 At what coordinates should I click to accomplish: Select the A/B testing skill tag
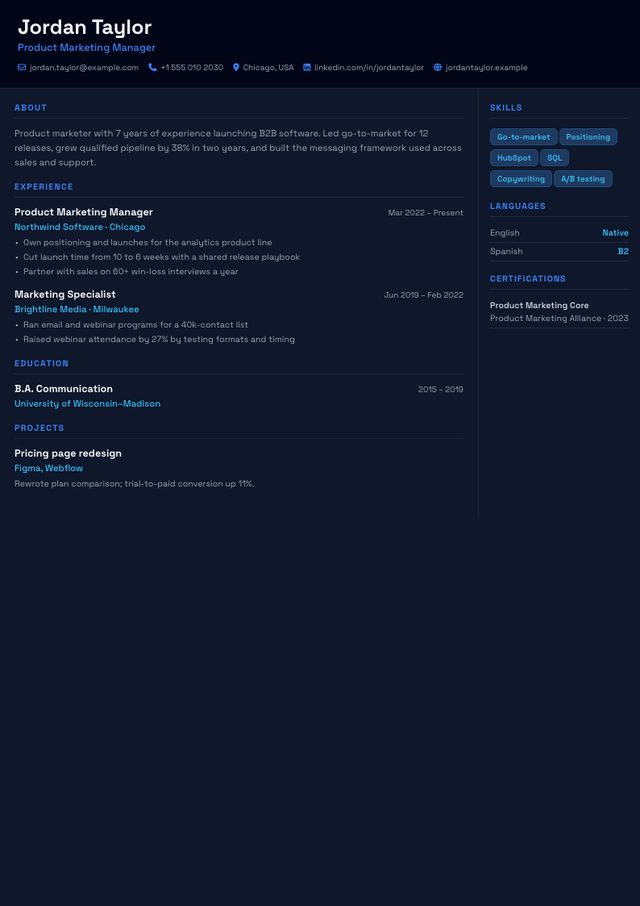coord(583,179)
